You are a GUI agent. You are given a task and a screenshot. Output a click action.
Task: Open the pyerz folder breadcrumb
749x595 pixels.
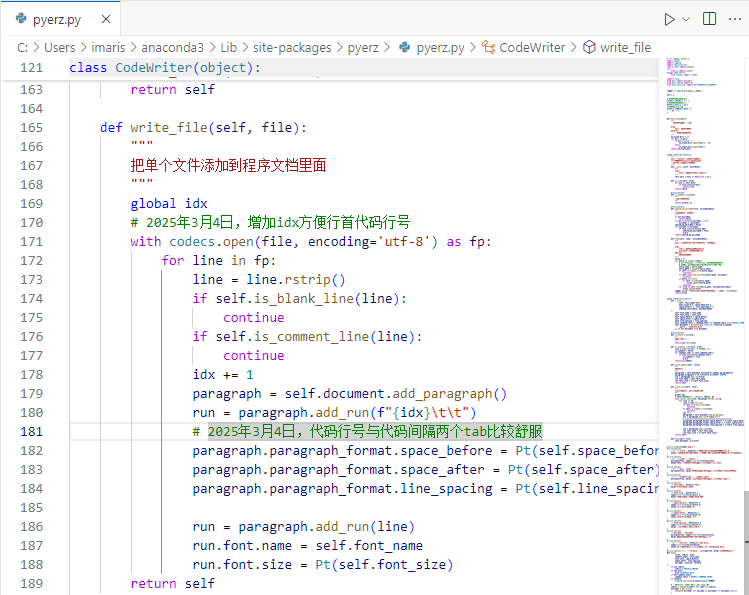[363, 47]
